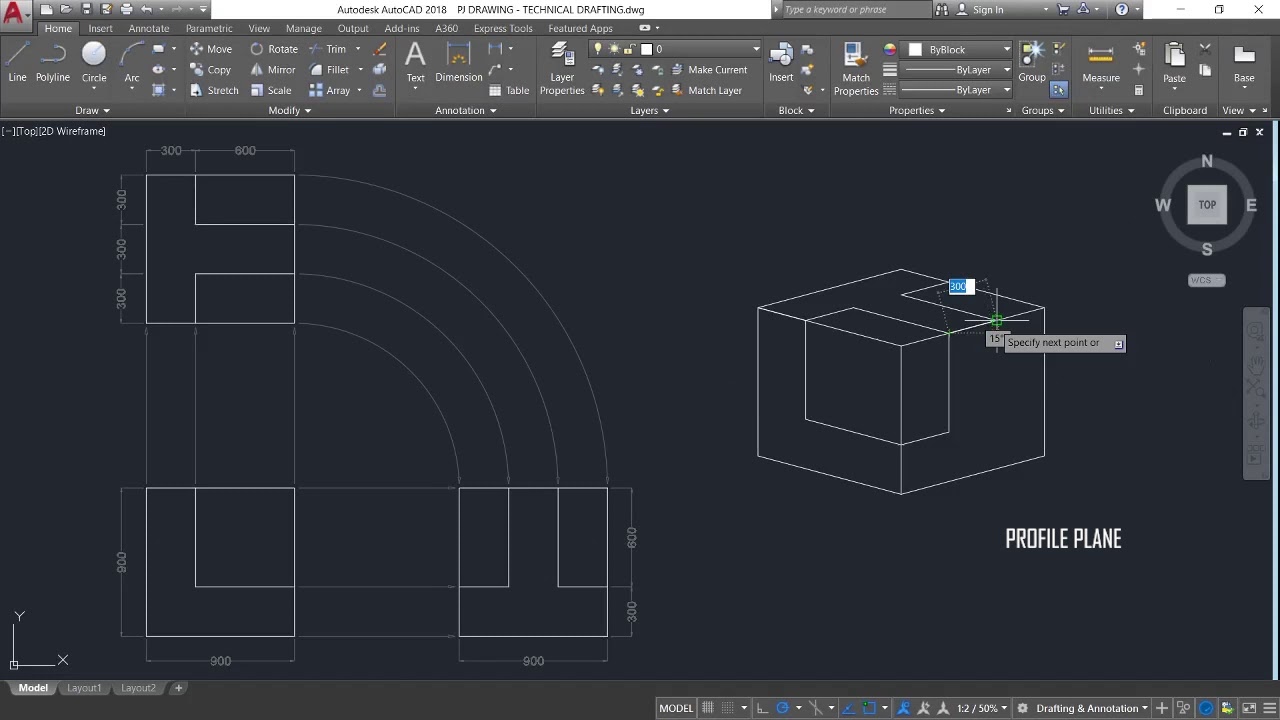Toggle object snap tracking
Viewport: 1280px width, 720px height.
(x=849, y=708)
